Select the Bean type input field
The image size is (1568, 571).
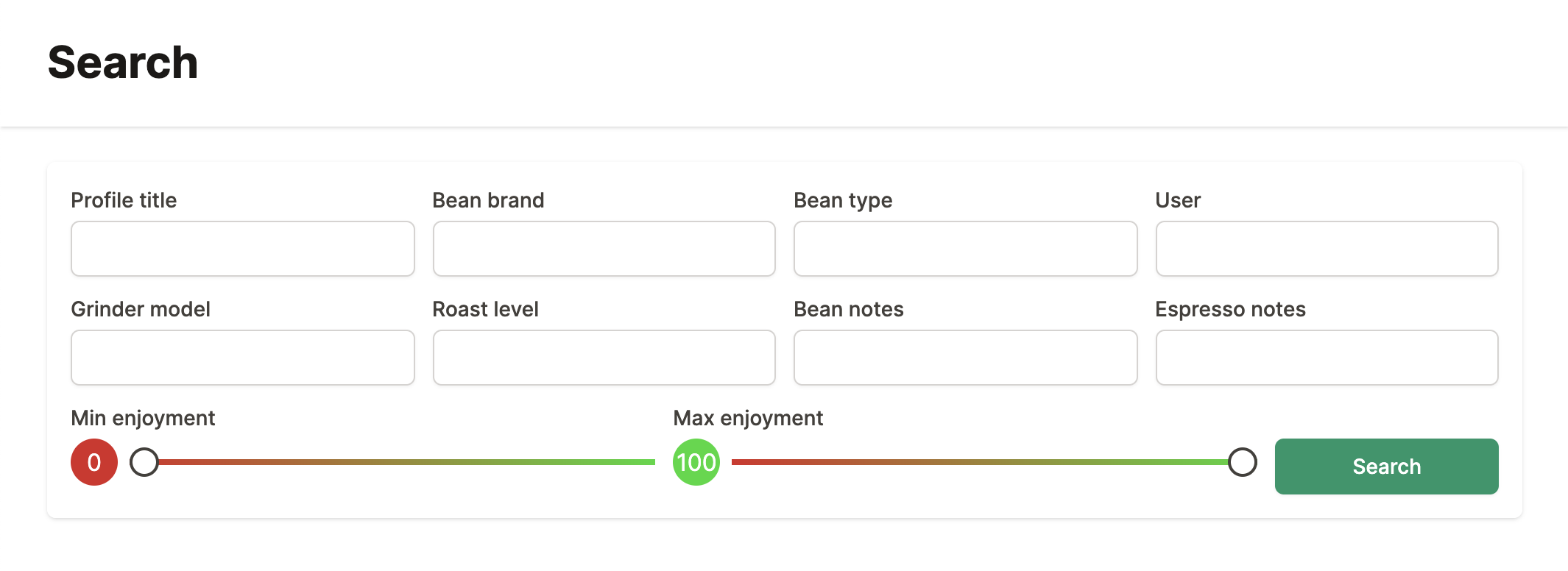pos(965,249)
